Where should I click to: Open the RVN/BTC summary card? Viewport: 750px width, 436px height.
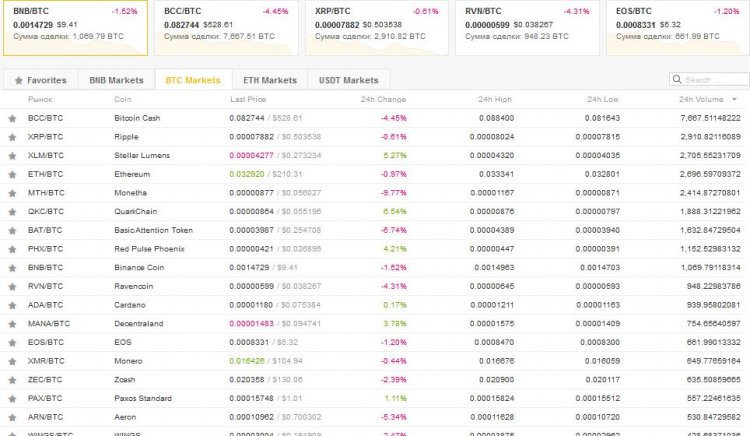click(x=528, y=28)
